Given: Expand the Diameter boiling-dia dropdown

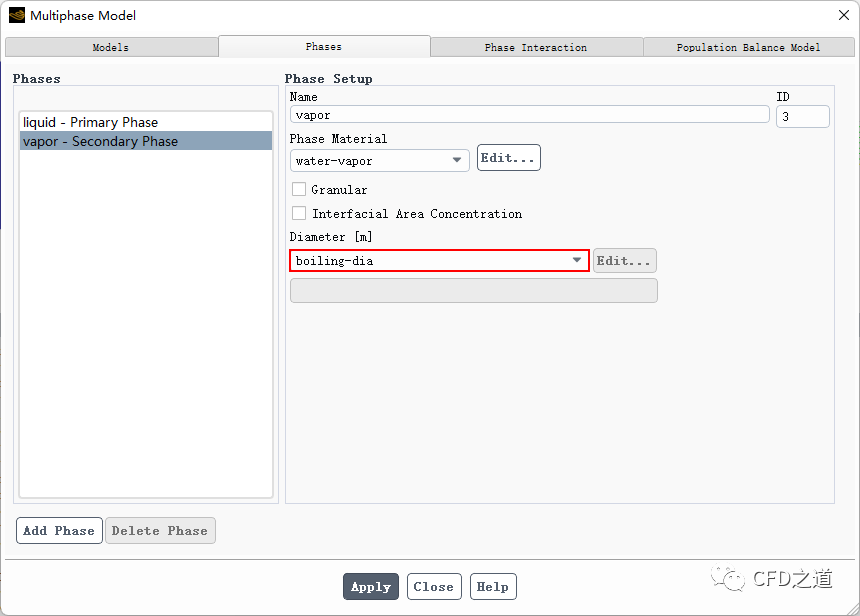Looking at the screenshot, I should pyautogui.click(x=439, y=261).
